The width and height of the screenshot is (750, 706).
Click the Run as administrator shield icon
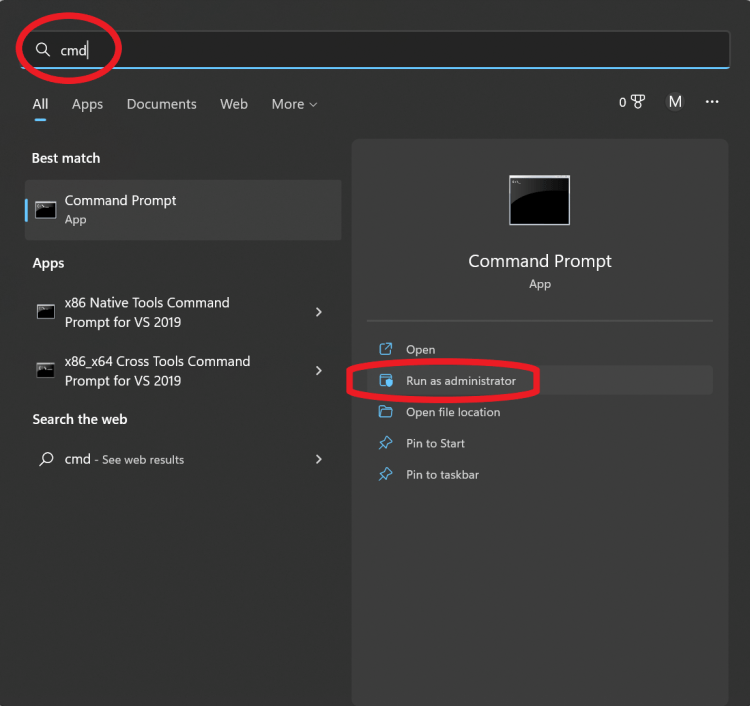[x=386, y=381]
